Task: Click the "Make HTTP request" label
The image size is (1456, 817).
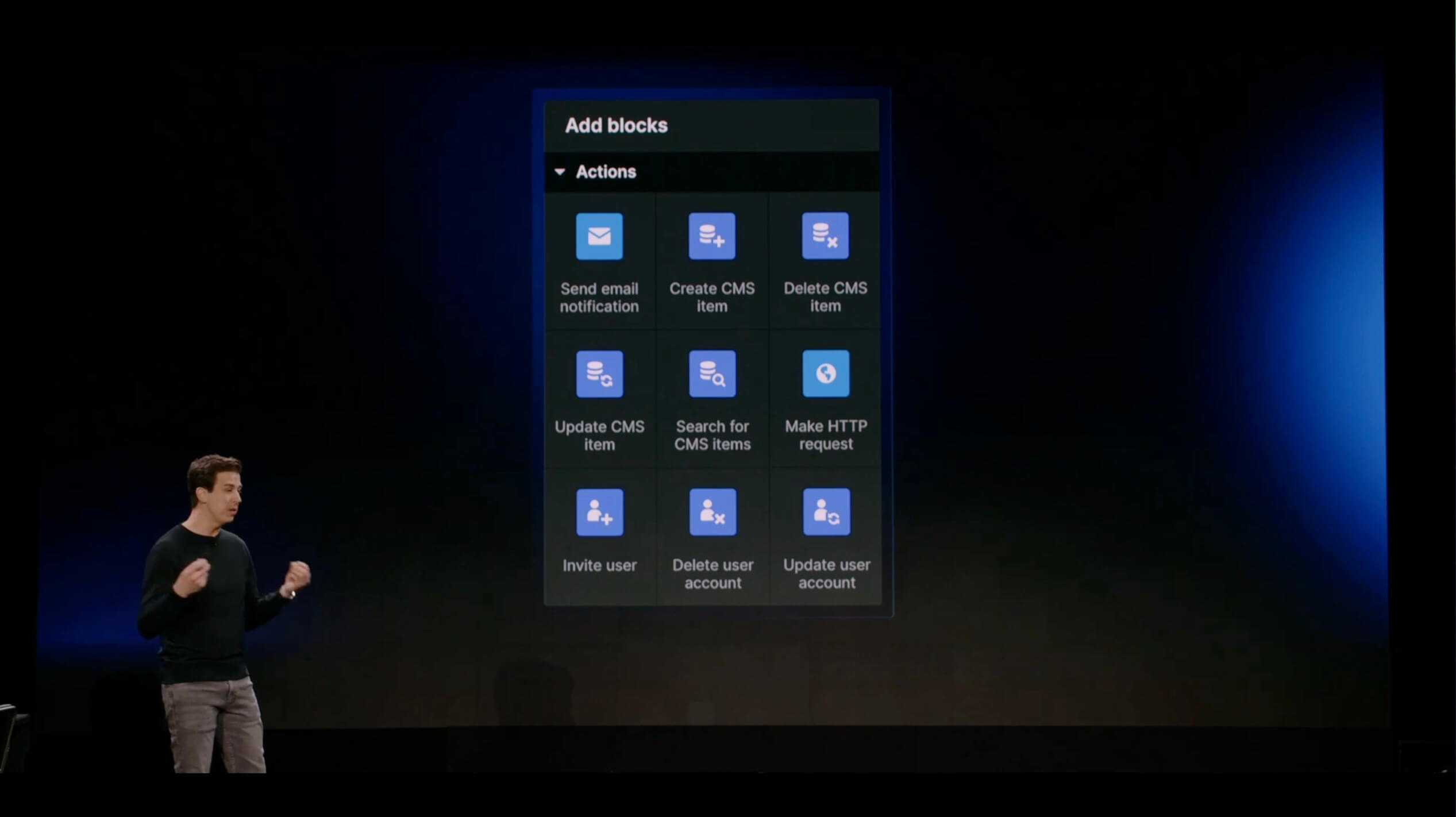Action: point(826,435)
